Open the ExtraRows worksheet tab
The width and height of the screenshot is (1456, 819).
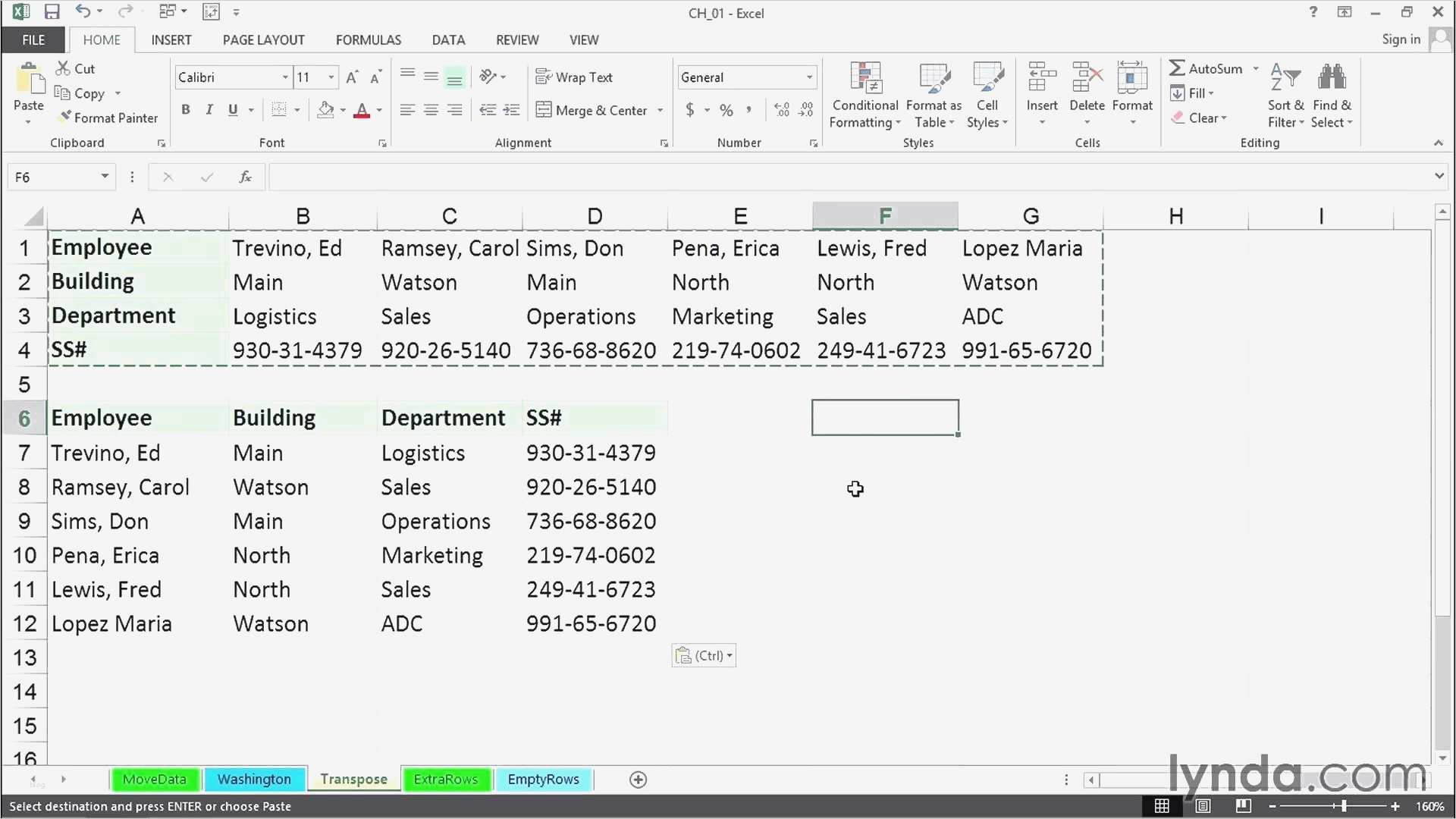tap(445, 779)
